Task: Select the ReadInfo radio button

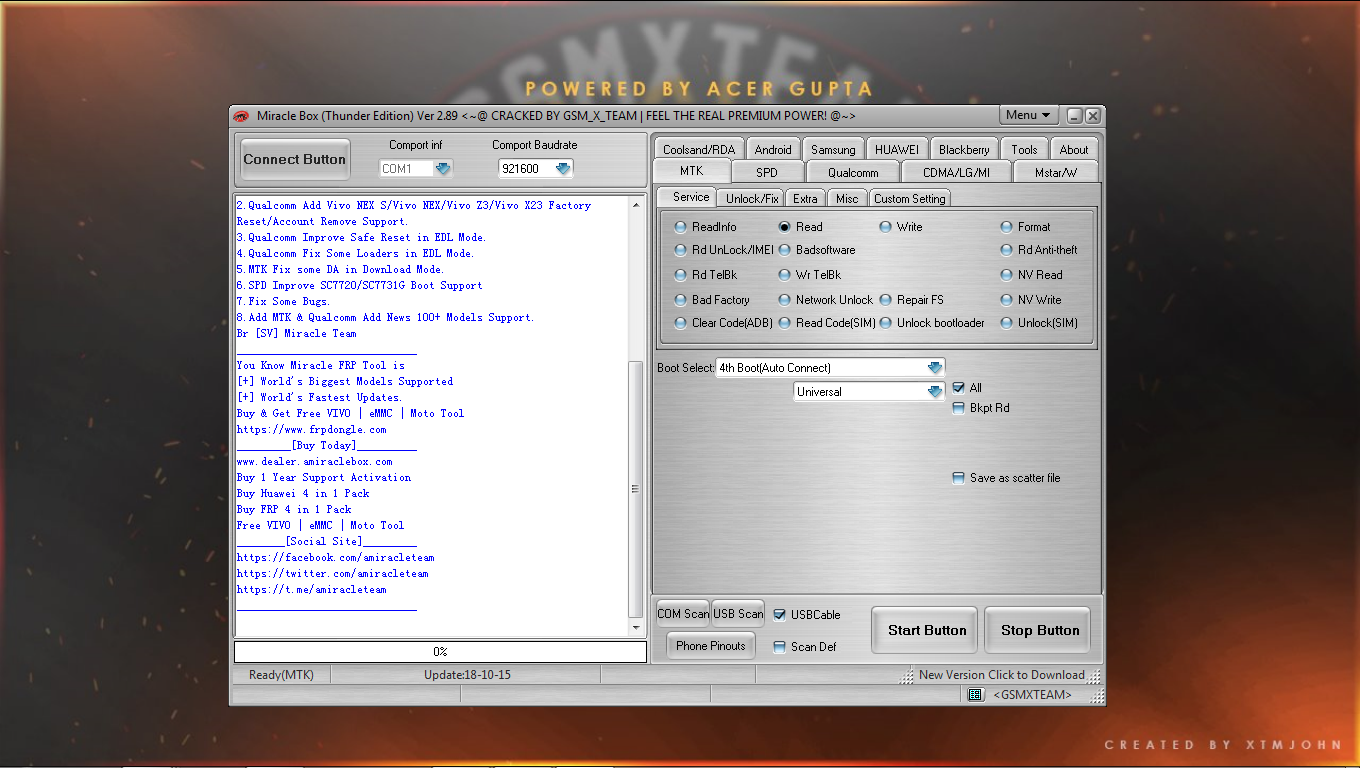Action: 681,227
